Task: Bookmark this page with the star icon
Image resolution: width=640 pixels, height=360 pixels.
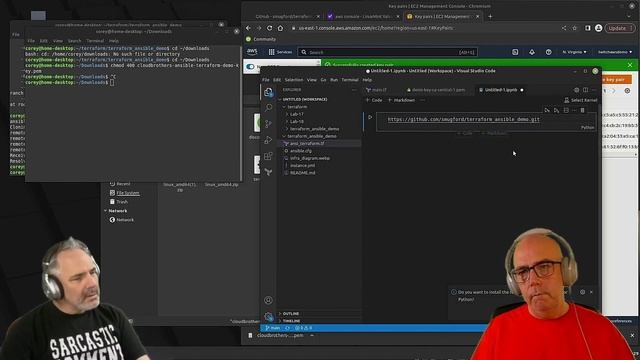Action: (x=574, y=28)
